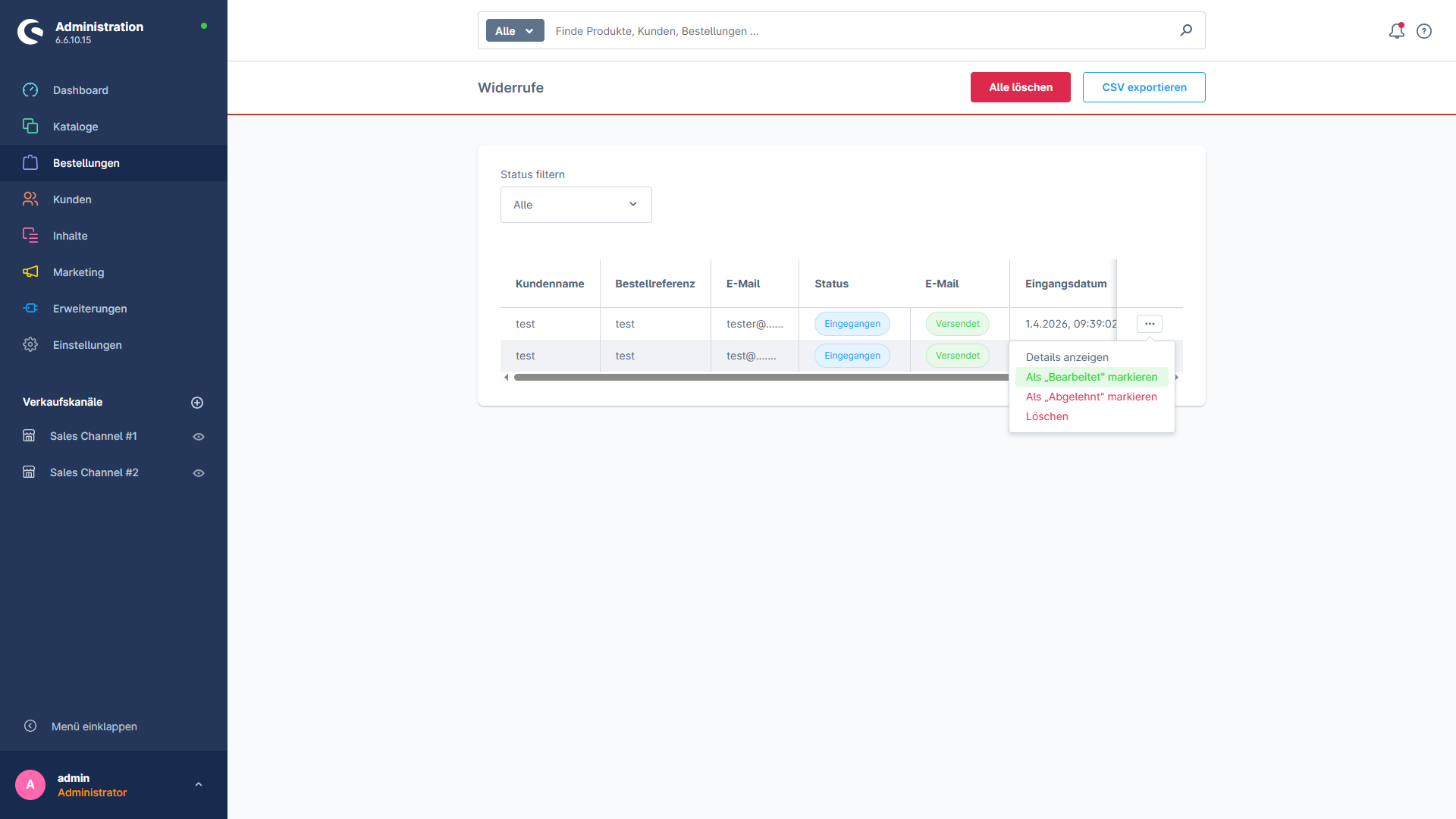Image resolution: width=1456 pixels, height=819 pixels.
Task: Open the three-dot row actions button
Action: [x=1150, y=324]
